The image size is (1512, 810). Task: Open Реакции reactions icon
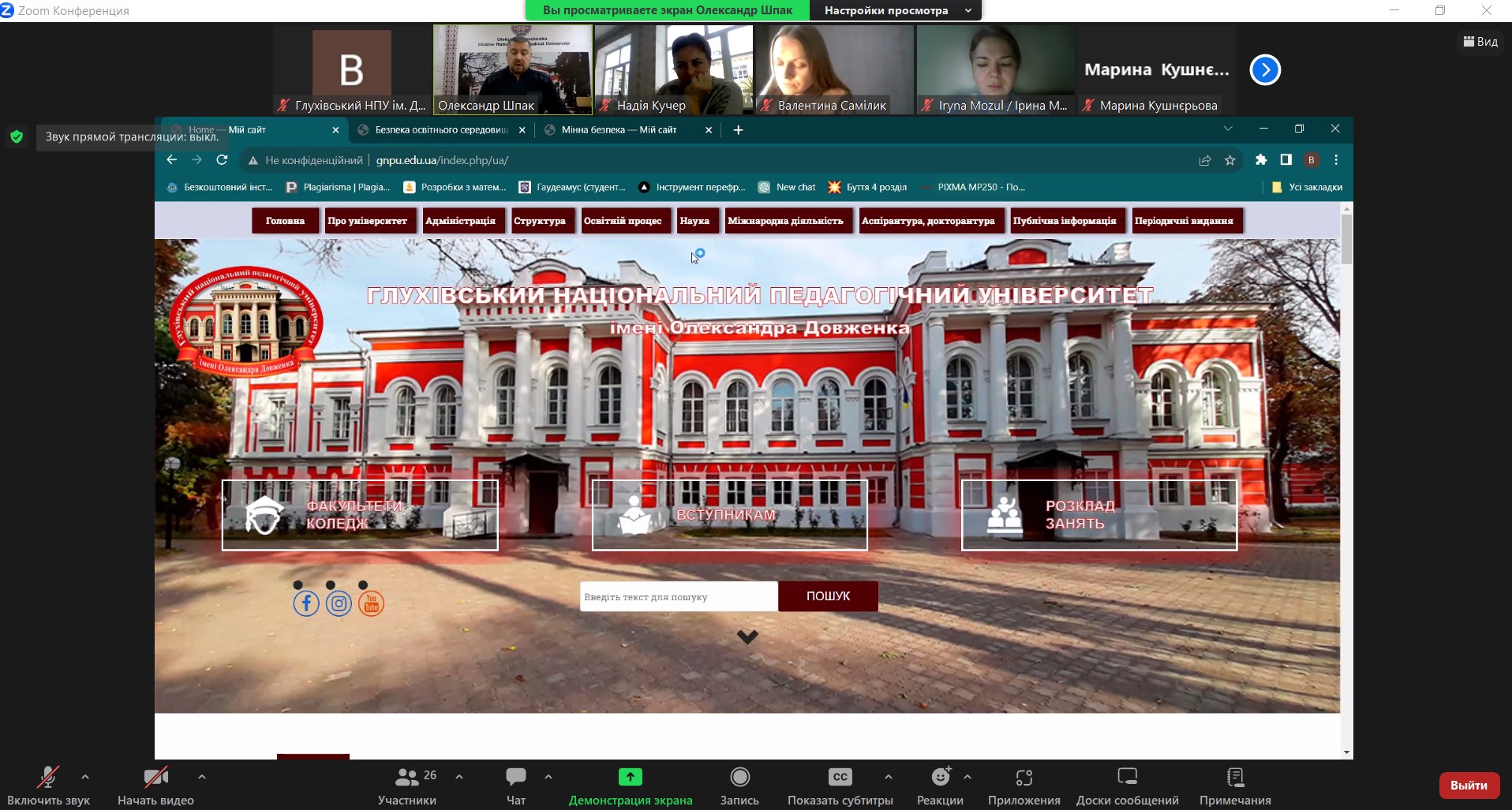pyautogui.click(x=941, y=778)
